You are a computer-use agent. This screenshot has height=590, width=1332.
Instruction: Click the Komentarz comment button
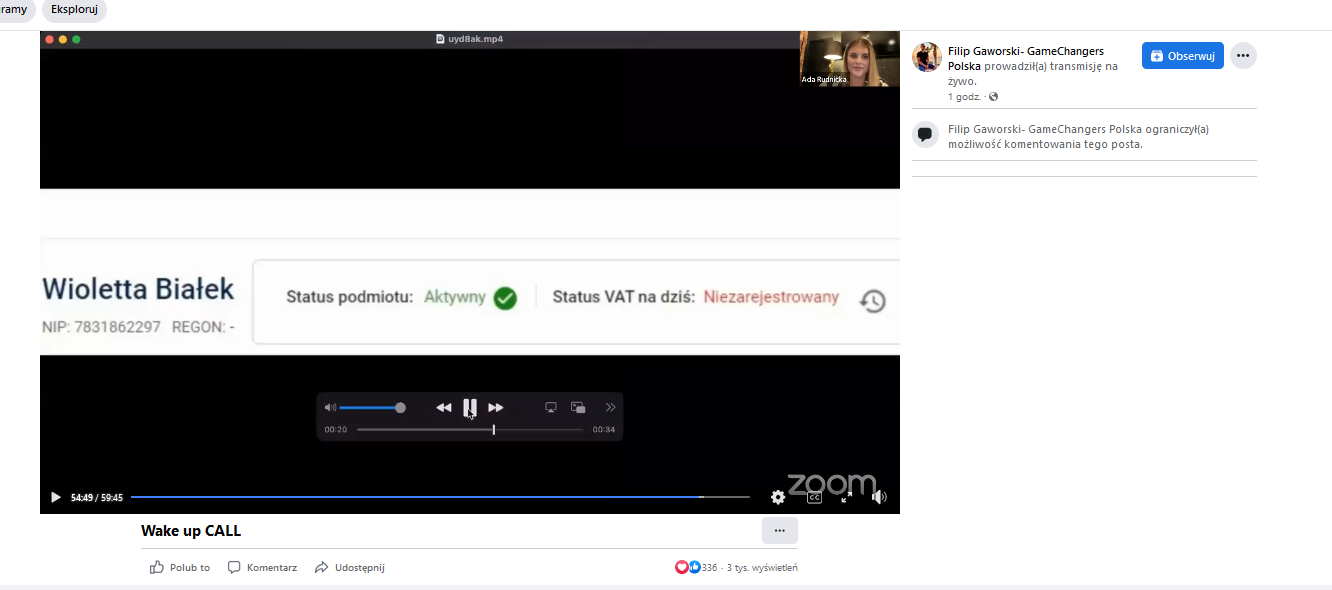click(262, 567)
